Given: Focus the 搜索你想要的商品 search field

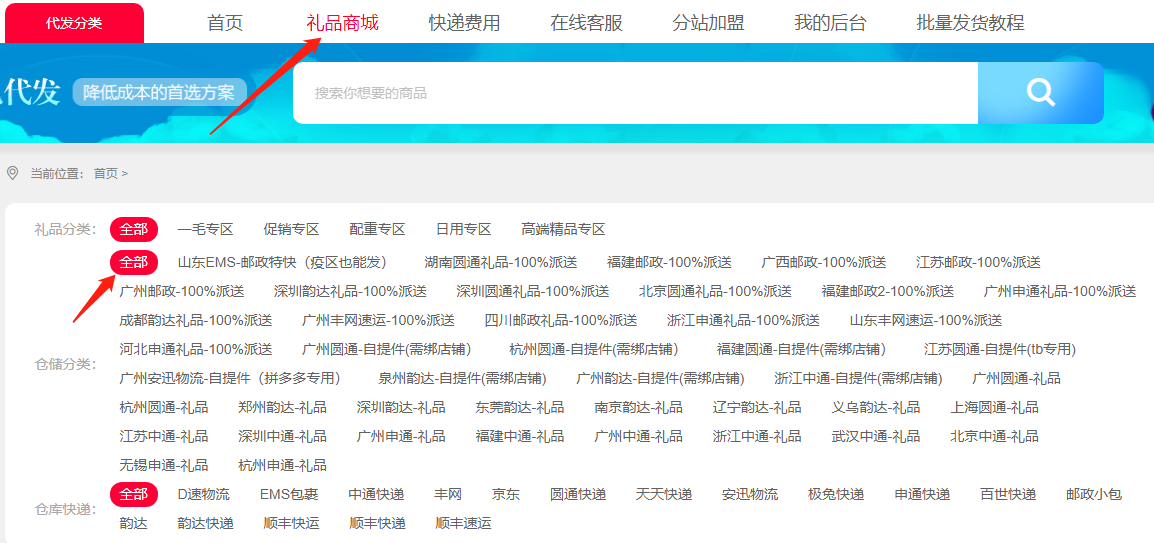Looking at the screenshot, I should [635, 93].
